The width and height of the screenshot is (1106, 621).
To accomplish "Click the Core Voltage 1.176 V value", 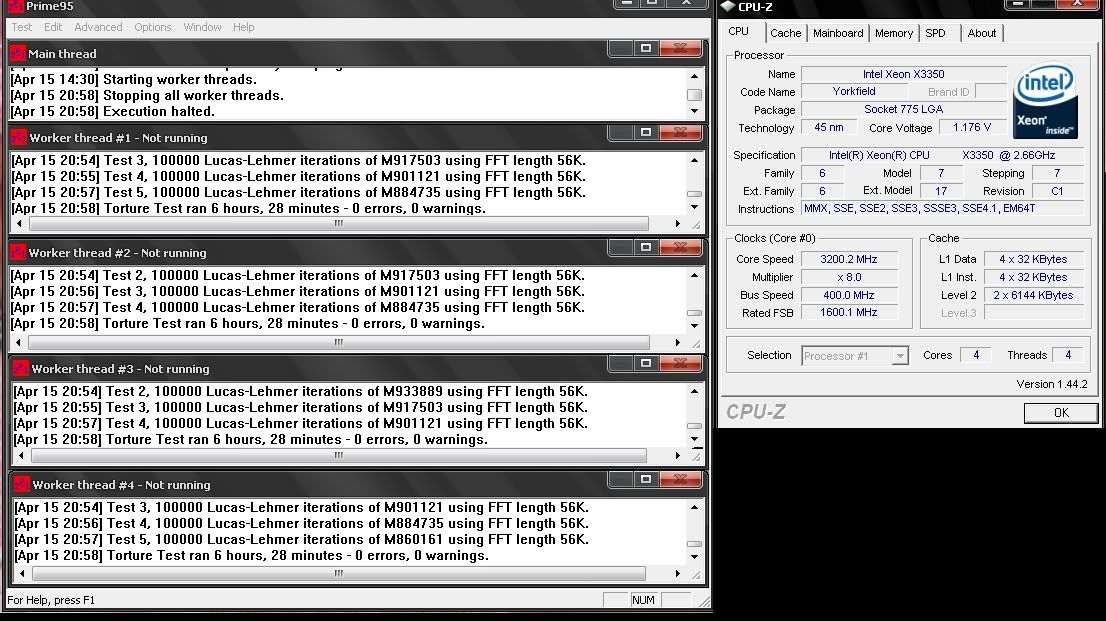I will click(x=972, y=128).
